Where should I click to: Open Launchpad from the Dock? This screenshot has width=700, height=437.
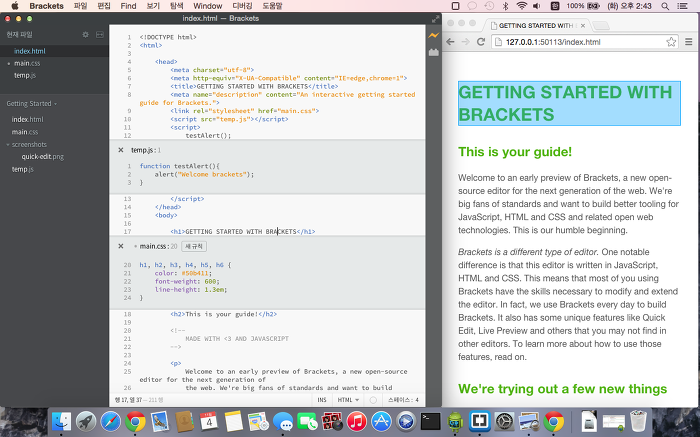[86, 421]
